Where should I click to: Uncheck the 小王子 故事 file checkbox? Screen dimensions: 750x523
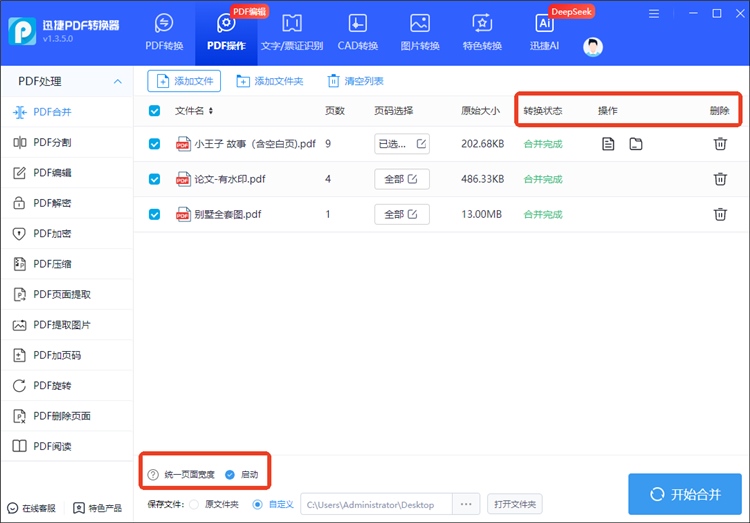click(154, 144)
